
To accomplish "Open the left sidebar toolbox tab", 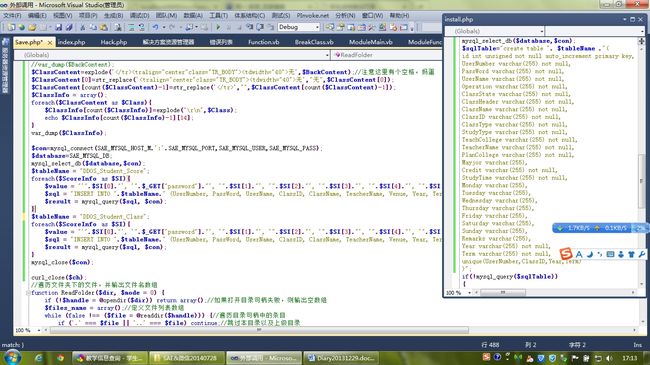I will (x=5, y=66).
